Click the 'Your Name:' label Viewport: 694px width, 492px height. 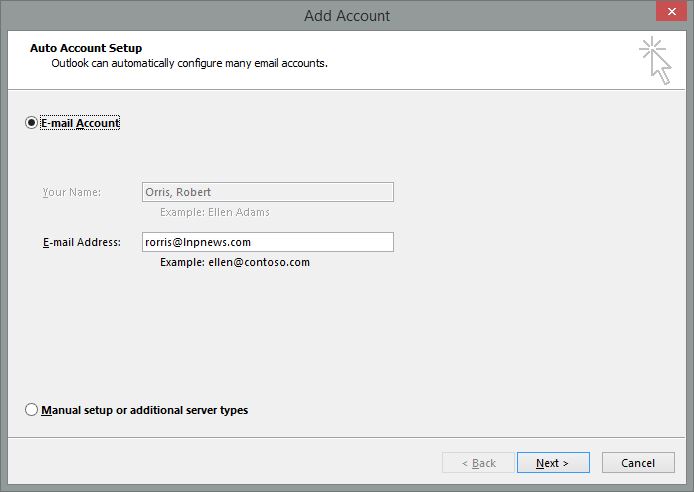(x=72, y=192)
